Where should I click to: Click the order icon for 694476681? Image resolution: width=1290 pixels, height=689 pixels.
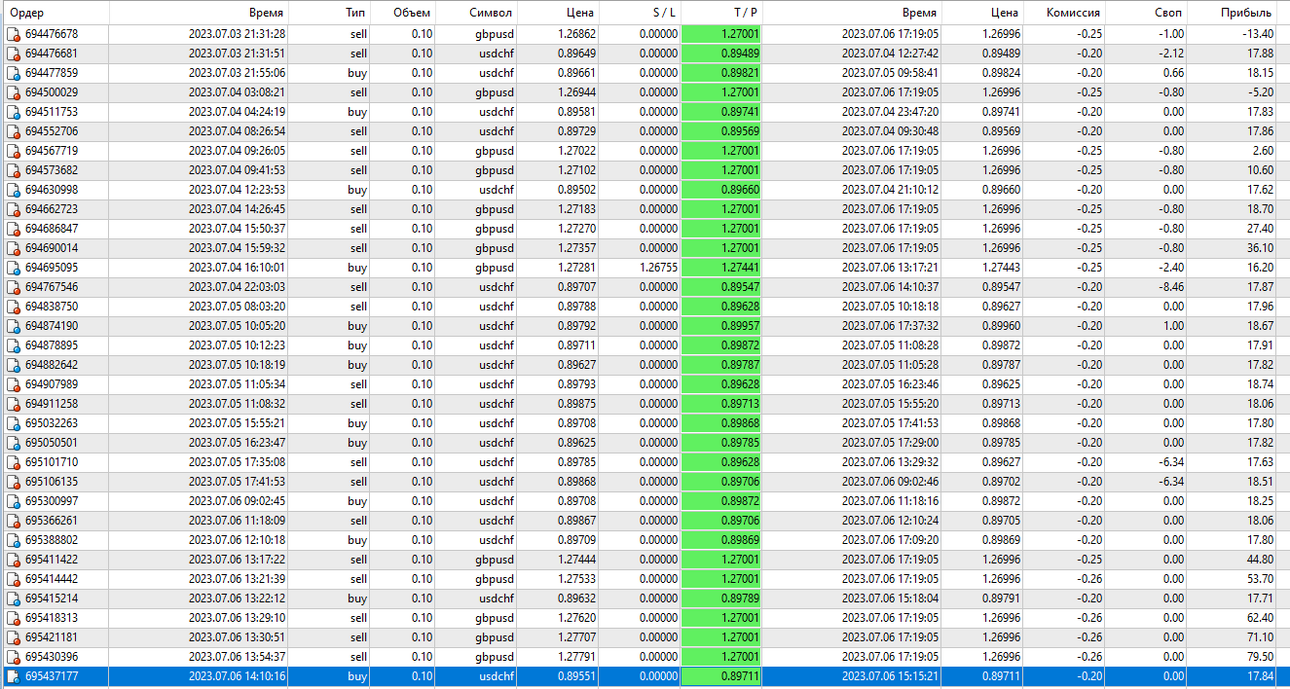point(13,53)
